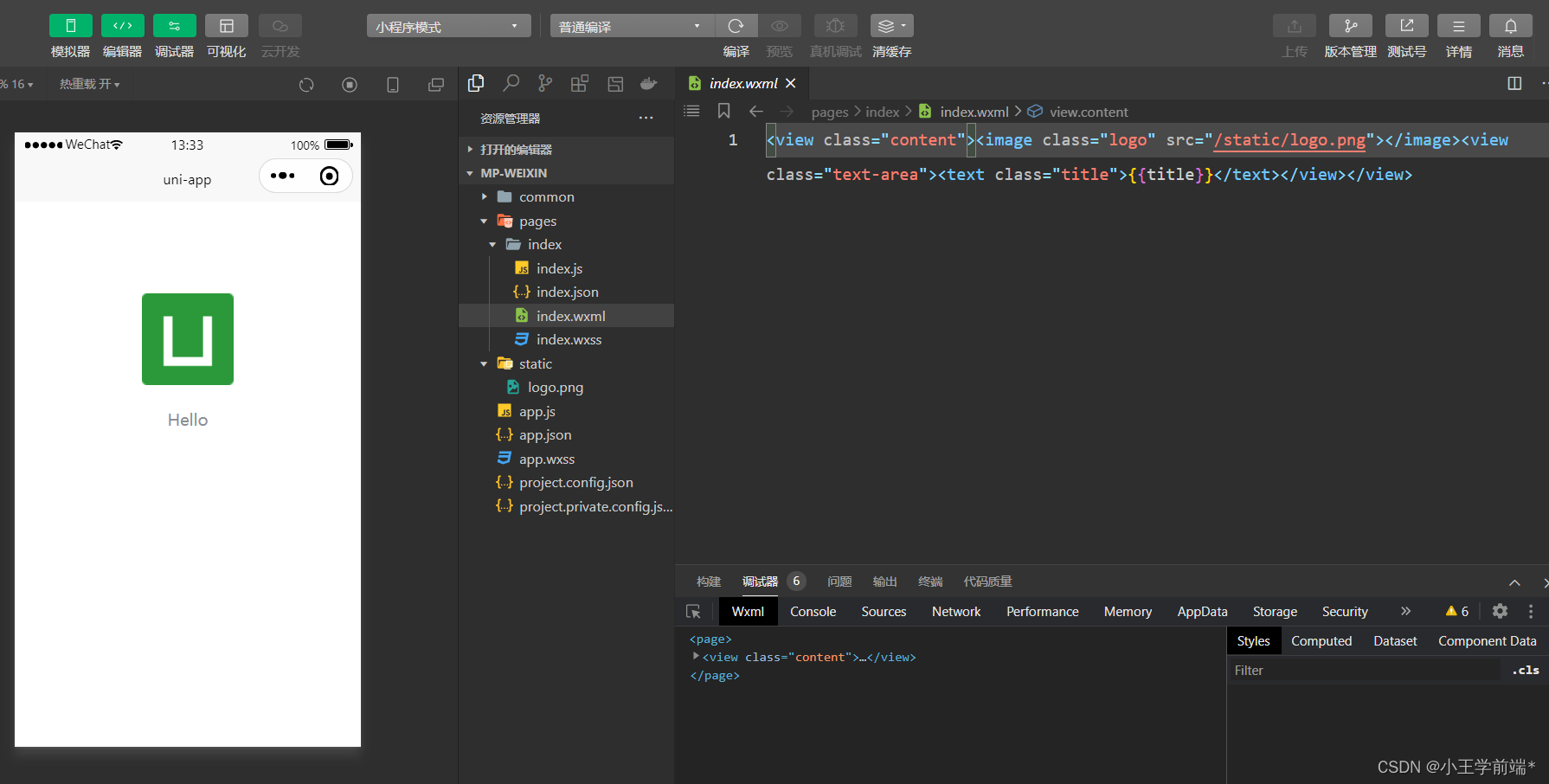Image resolution: width=1549 pixels, height=784 pixels.
Task: Open the simulator zoom percentage dropdown
Action: (16, 84)
